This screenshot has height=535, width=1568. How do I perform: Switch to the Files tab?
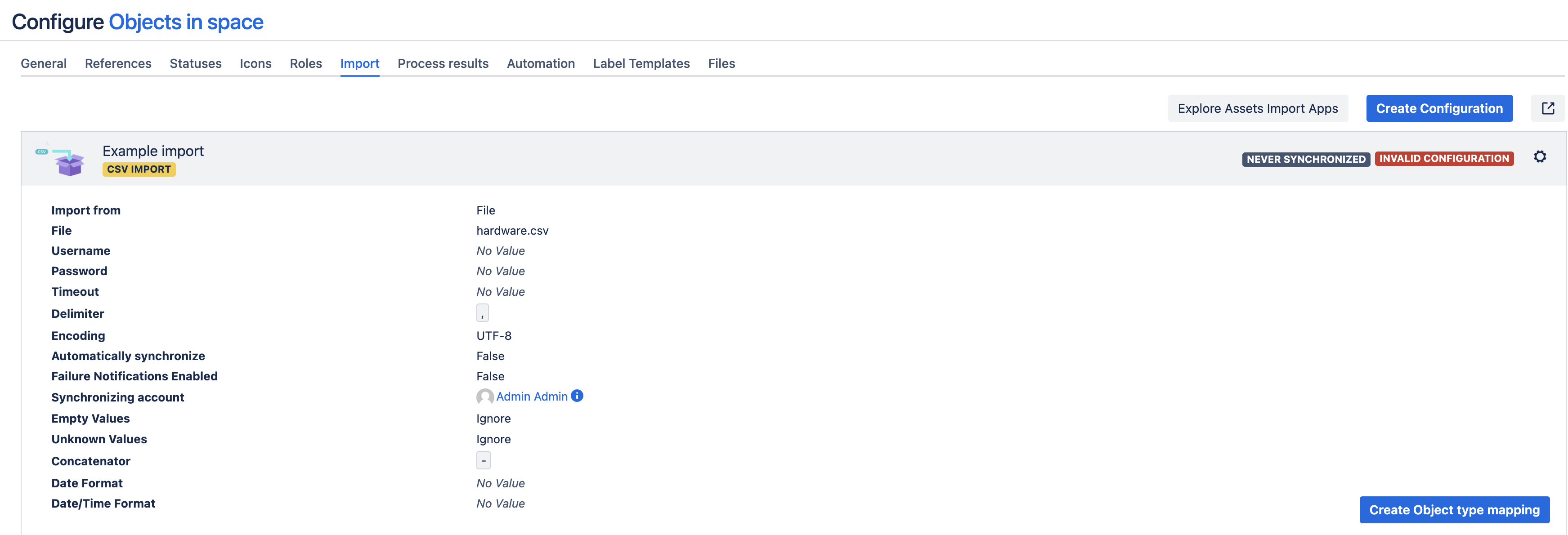[x=721, y=63]
